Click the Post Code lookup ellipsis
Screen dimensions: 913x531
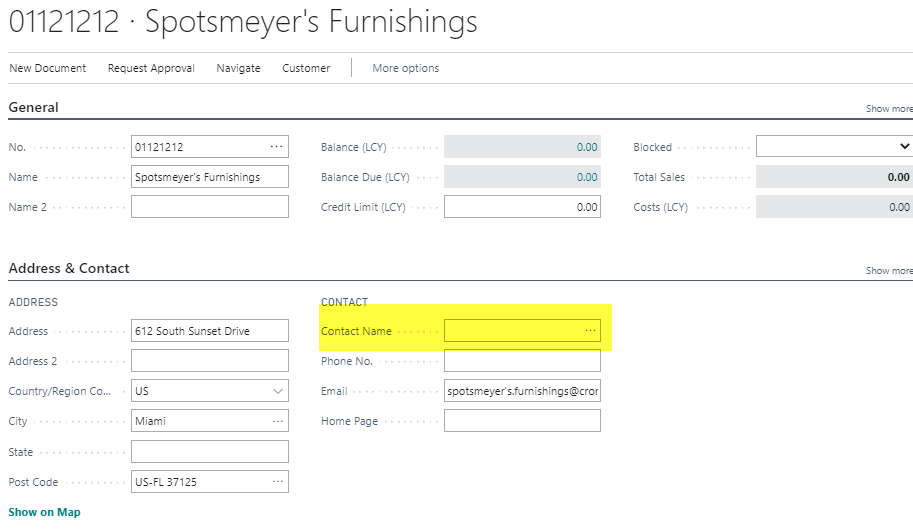click(278, 482)
